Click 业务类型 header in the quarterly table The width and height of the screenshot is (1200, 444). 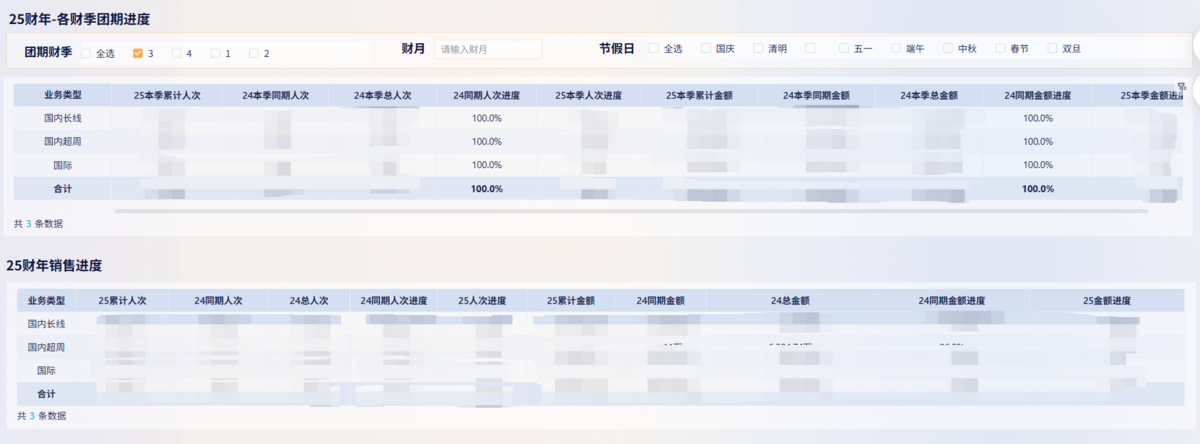[62, 96]
